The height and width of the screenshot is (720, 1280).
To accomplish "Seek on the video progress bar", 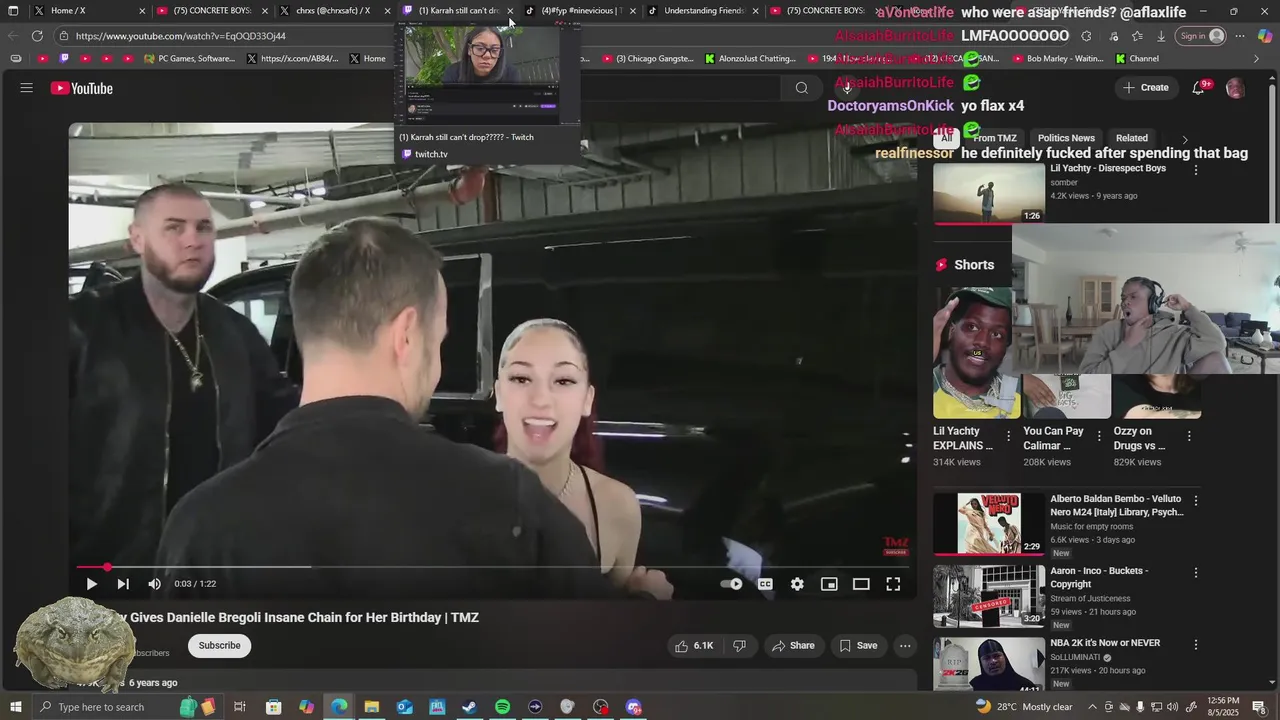I will (492, 567).
